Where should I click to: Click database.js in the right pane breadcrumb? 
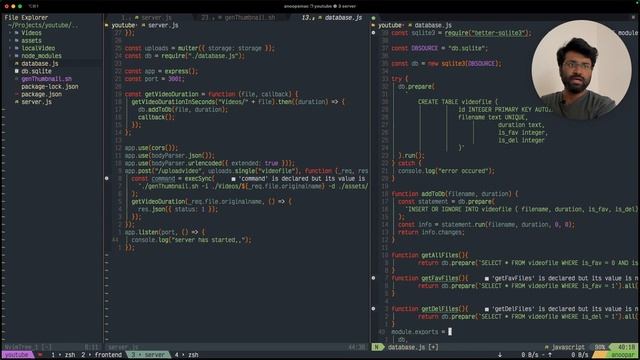click(x=433, y=25)
